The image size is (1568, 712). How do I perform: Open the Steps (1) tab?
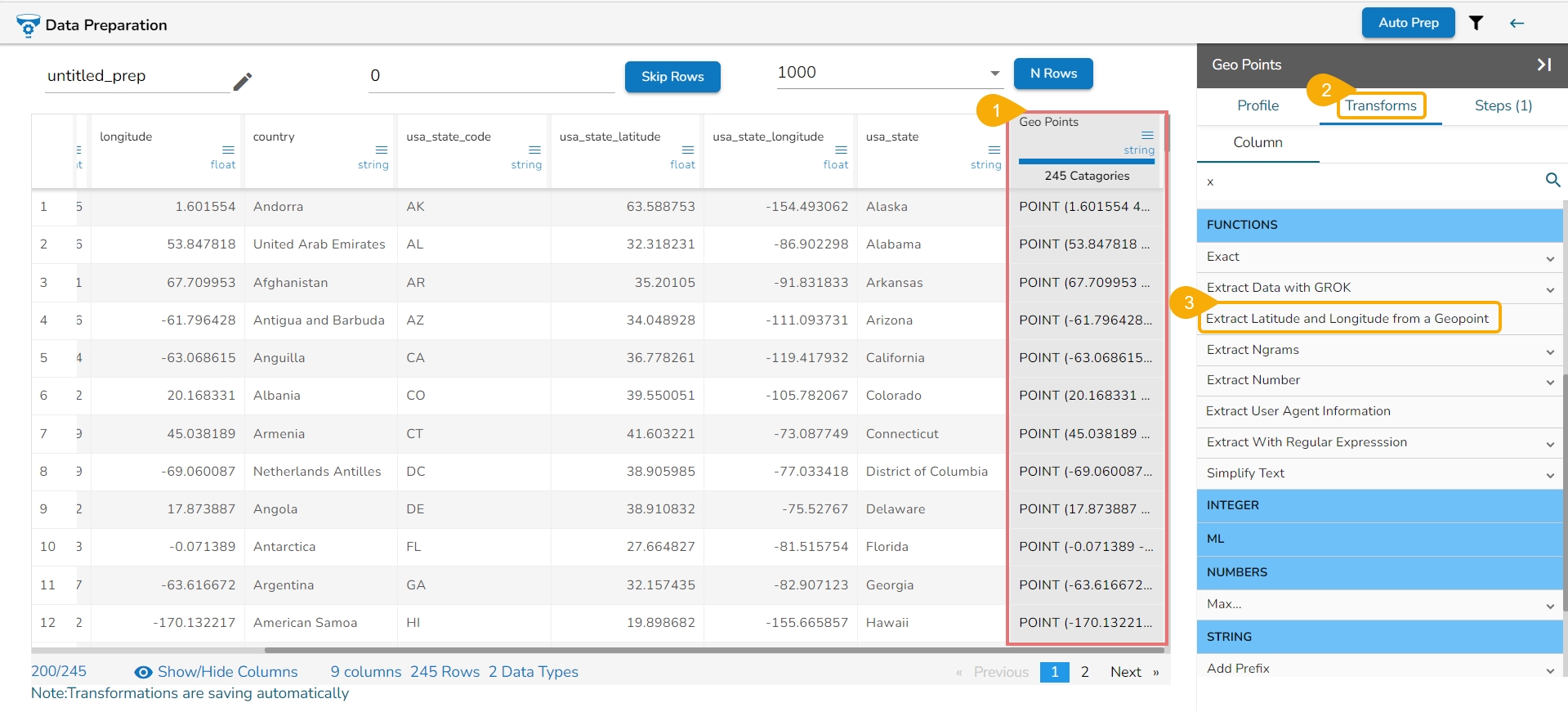point(1503,105)
